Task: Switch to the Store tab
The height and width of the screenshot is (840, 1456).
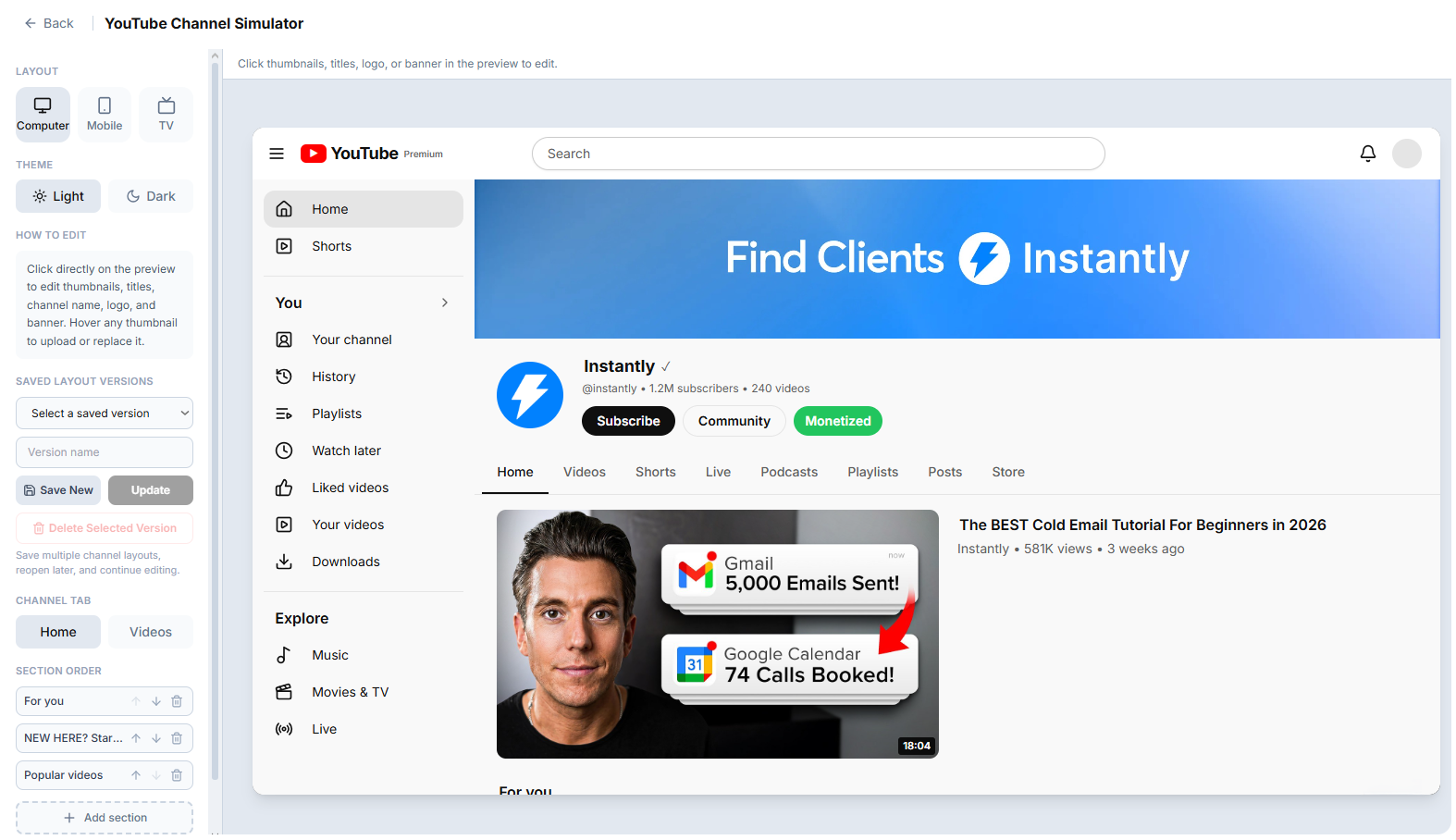Action: [1008, 472]
